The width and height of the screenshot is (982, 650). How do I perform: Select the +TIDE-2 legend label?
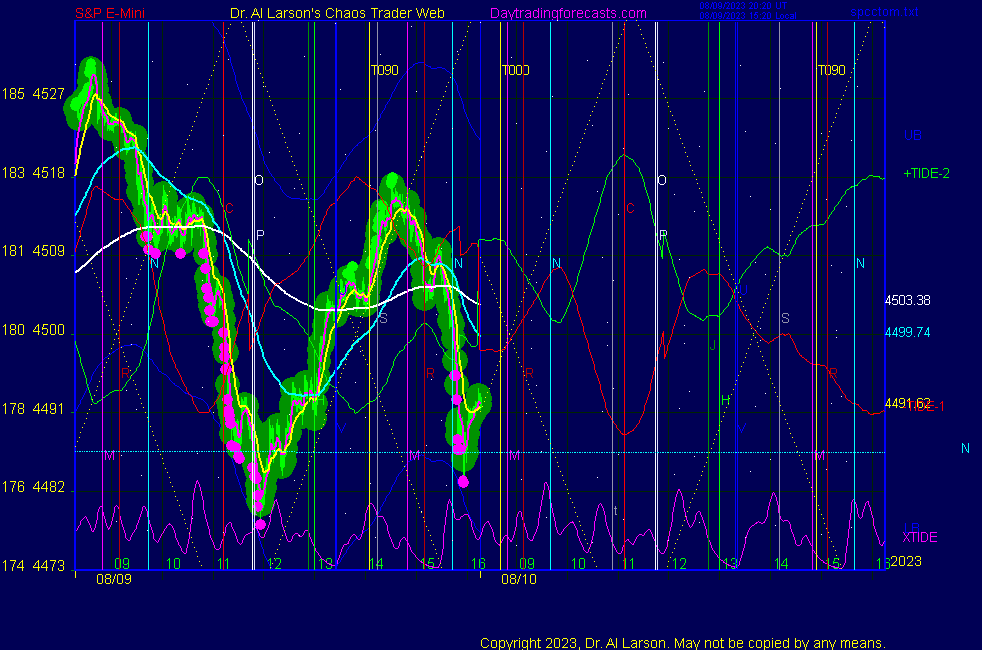926,173
